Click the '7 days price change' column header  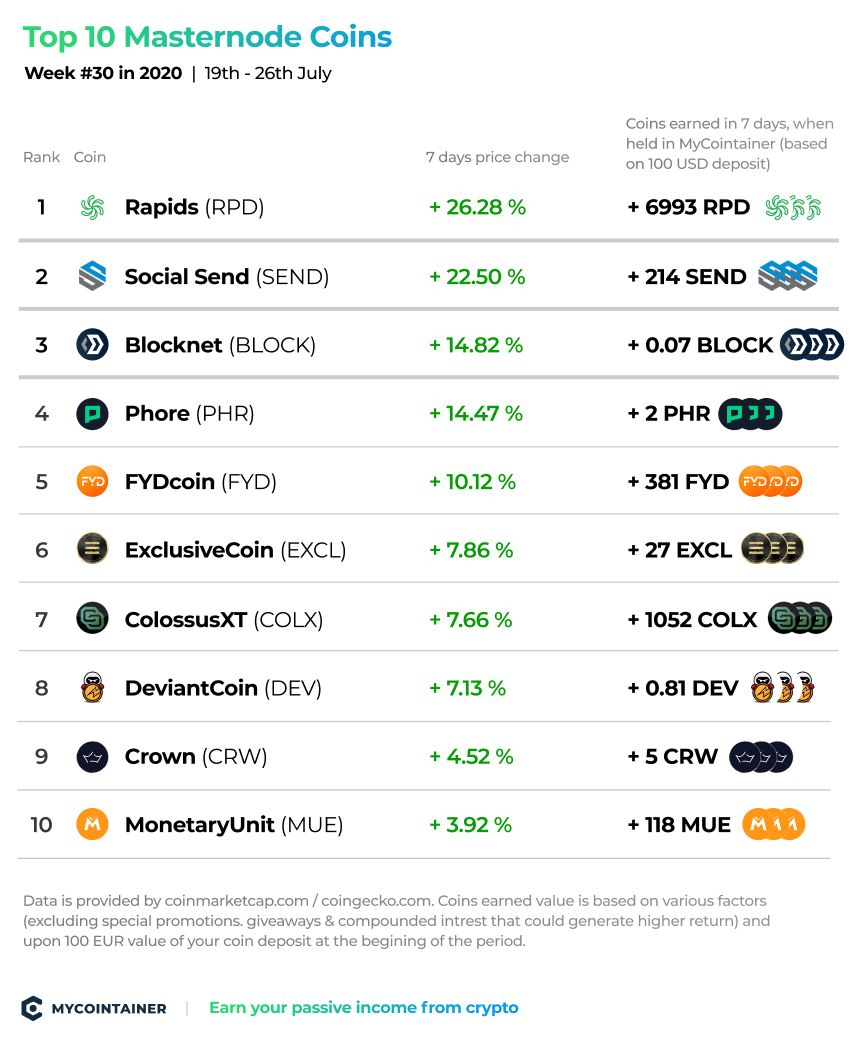[497, 157]
